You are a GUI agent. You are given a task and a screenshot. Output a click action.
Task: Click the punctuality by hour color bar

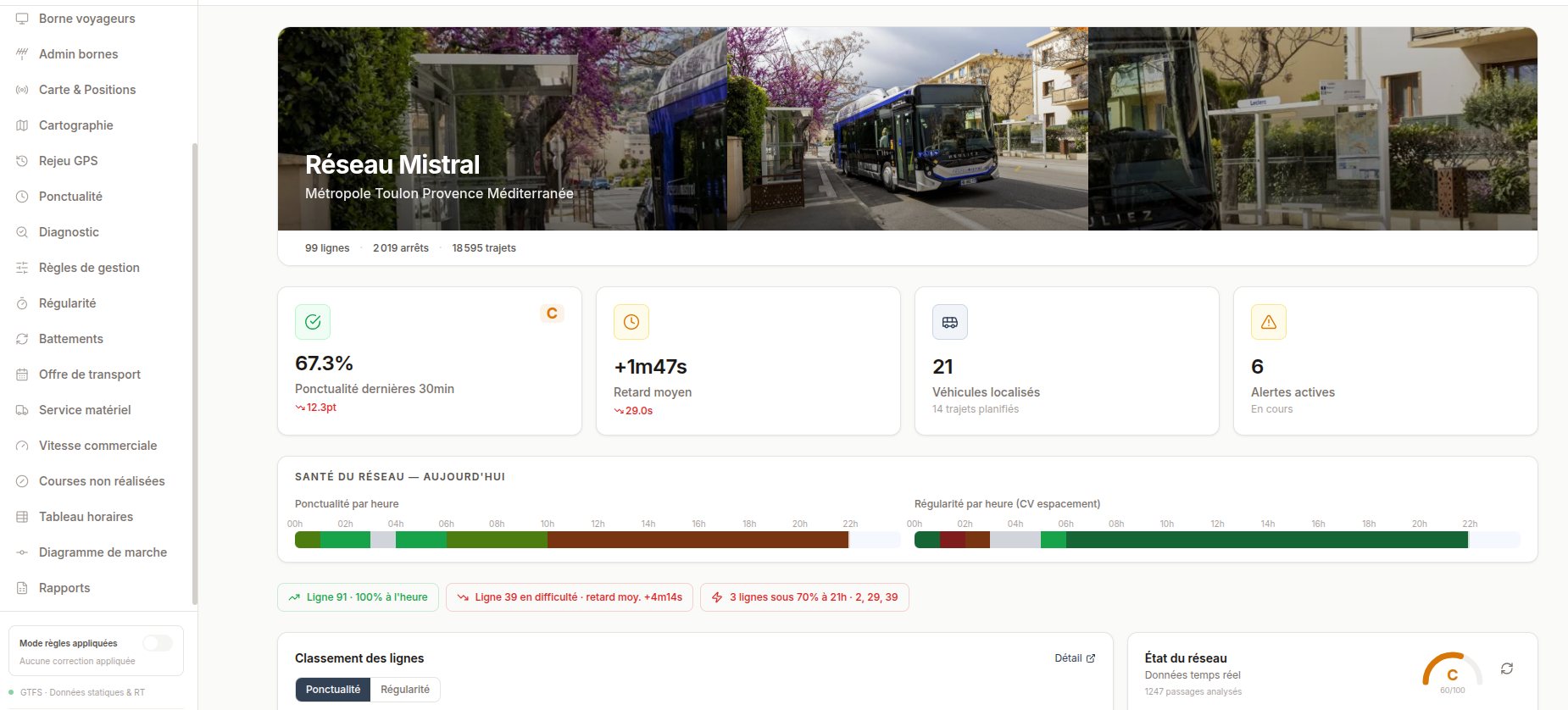click(598, 540)
